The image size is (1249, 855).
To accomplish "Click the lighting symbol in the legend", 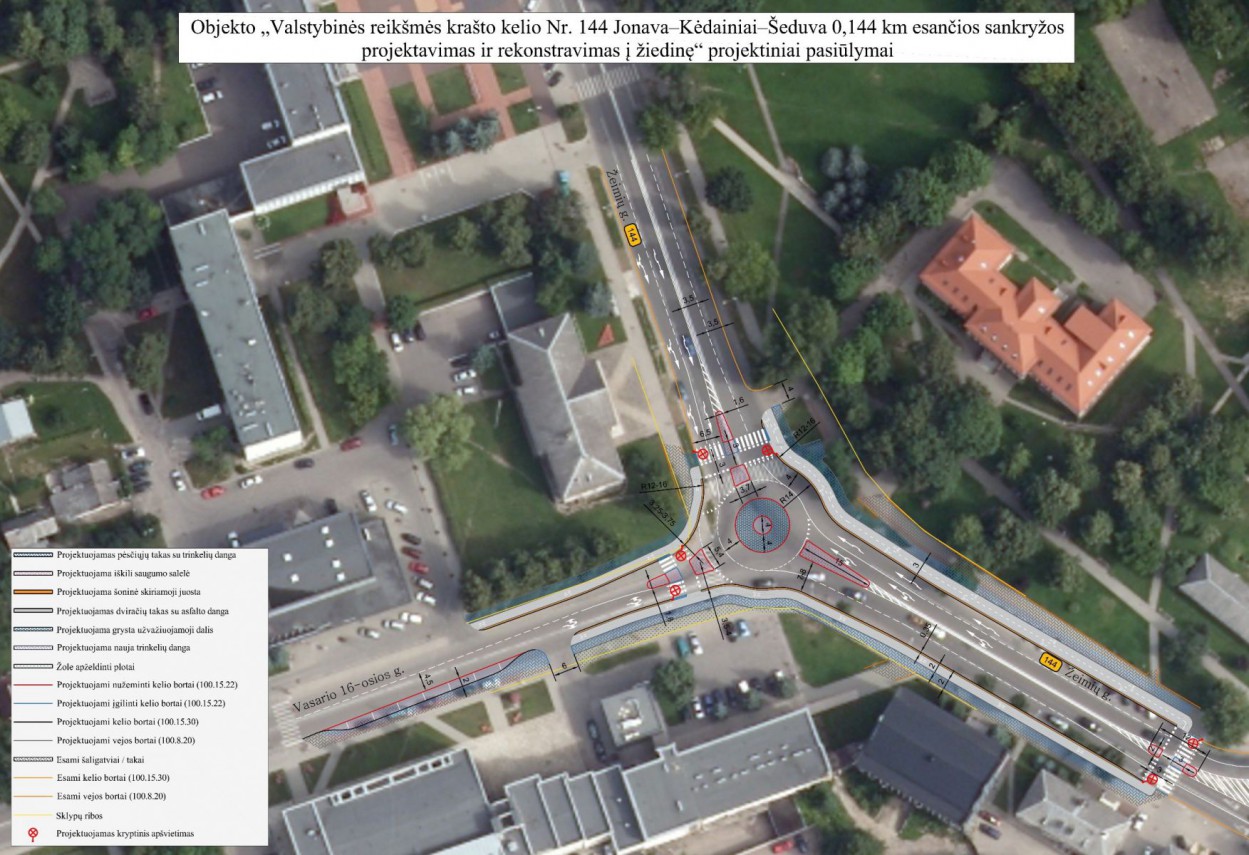I will click(31, 832).
